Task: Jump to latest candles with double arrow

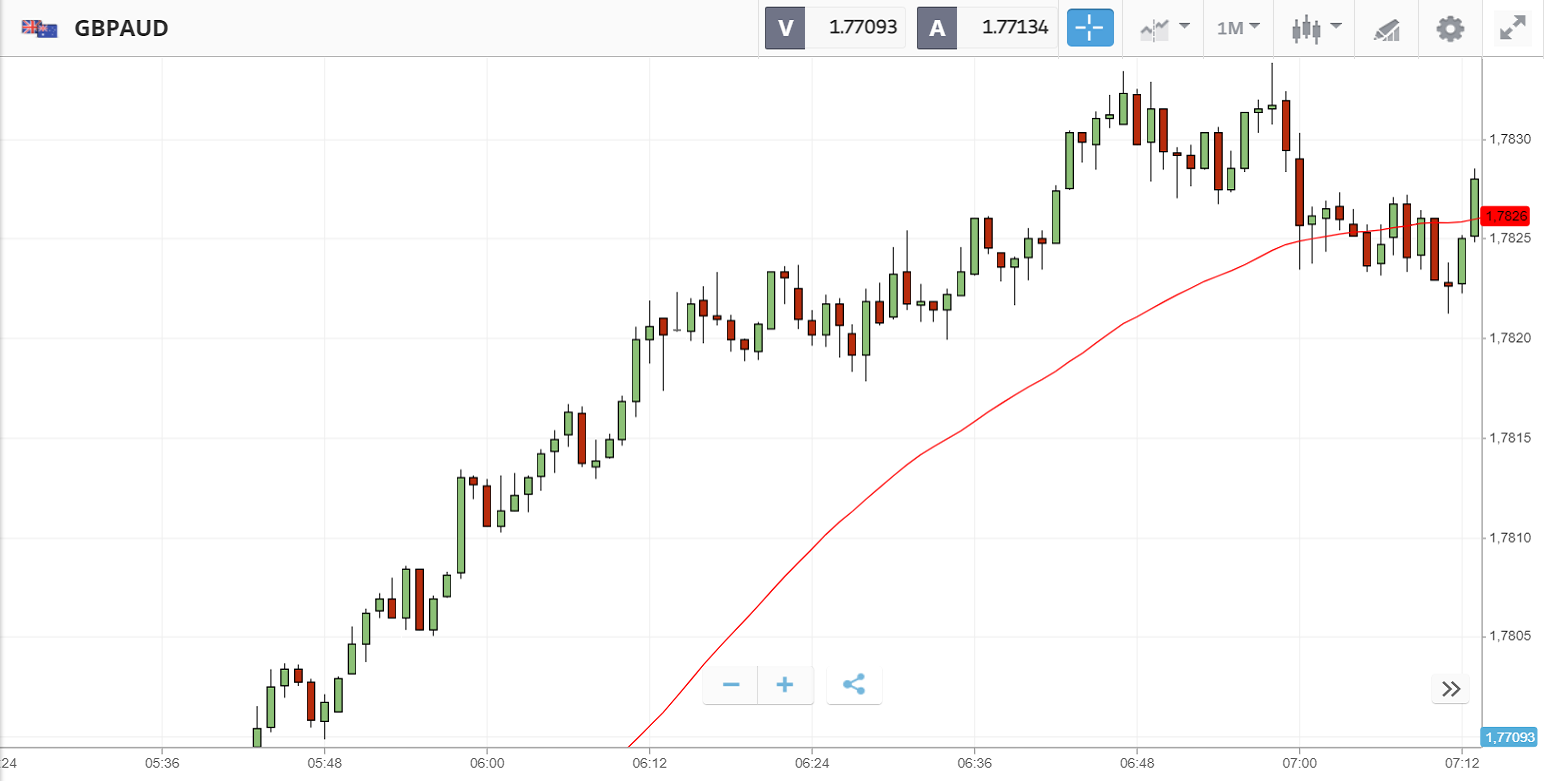Action: 1451,688
